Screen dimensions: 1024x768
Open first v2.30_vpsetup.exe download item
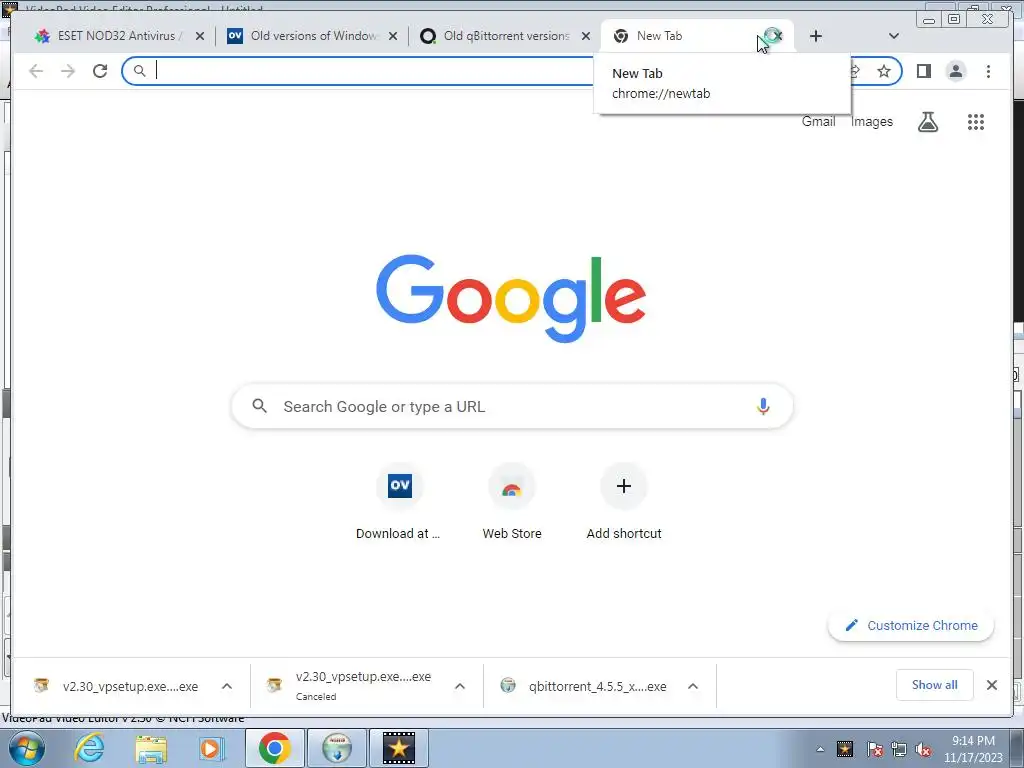tap(115, 686)
